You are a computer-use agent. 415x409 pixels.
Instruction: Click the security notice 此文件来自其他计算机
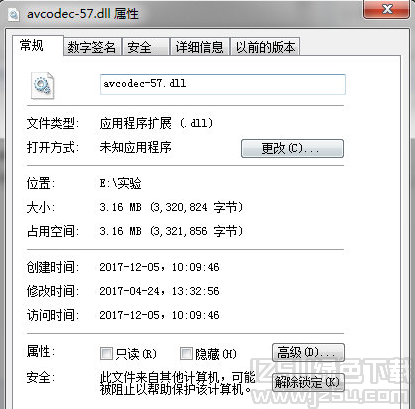point(178,383)
